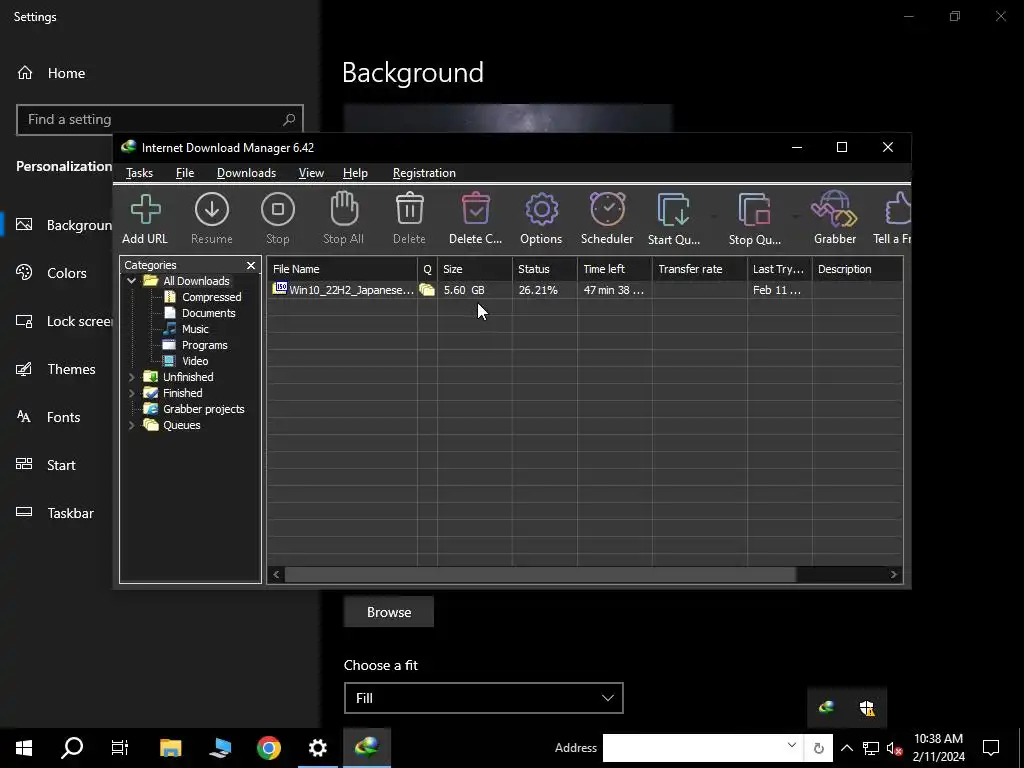This screenshot has width=1024, height=768.
Task: Expand the Queues tree node
Action: pyautogui.click(x=131, y=425)
